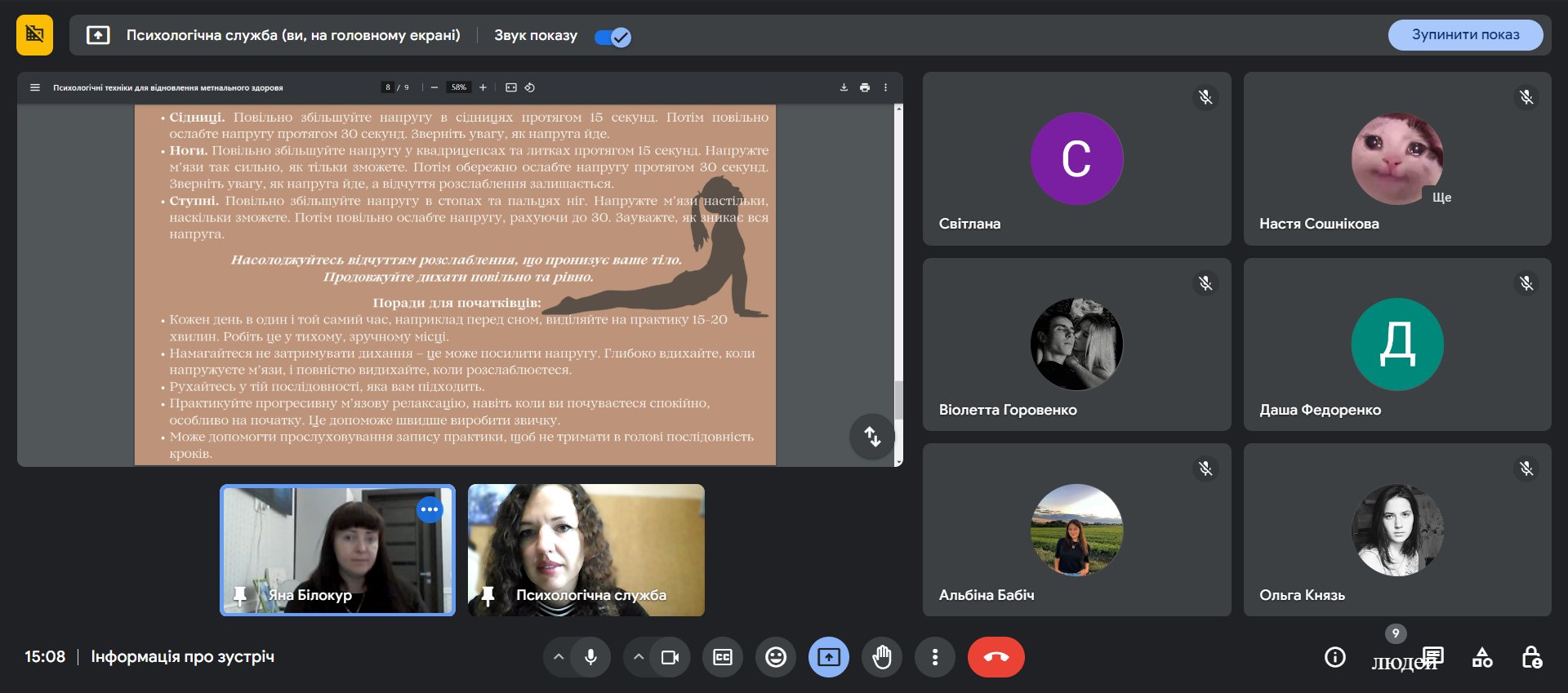Open Інформація про зустріч meeting details
The height and width of the screenshot is (693, 1568).
tap(182, 657)
